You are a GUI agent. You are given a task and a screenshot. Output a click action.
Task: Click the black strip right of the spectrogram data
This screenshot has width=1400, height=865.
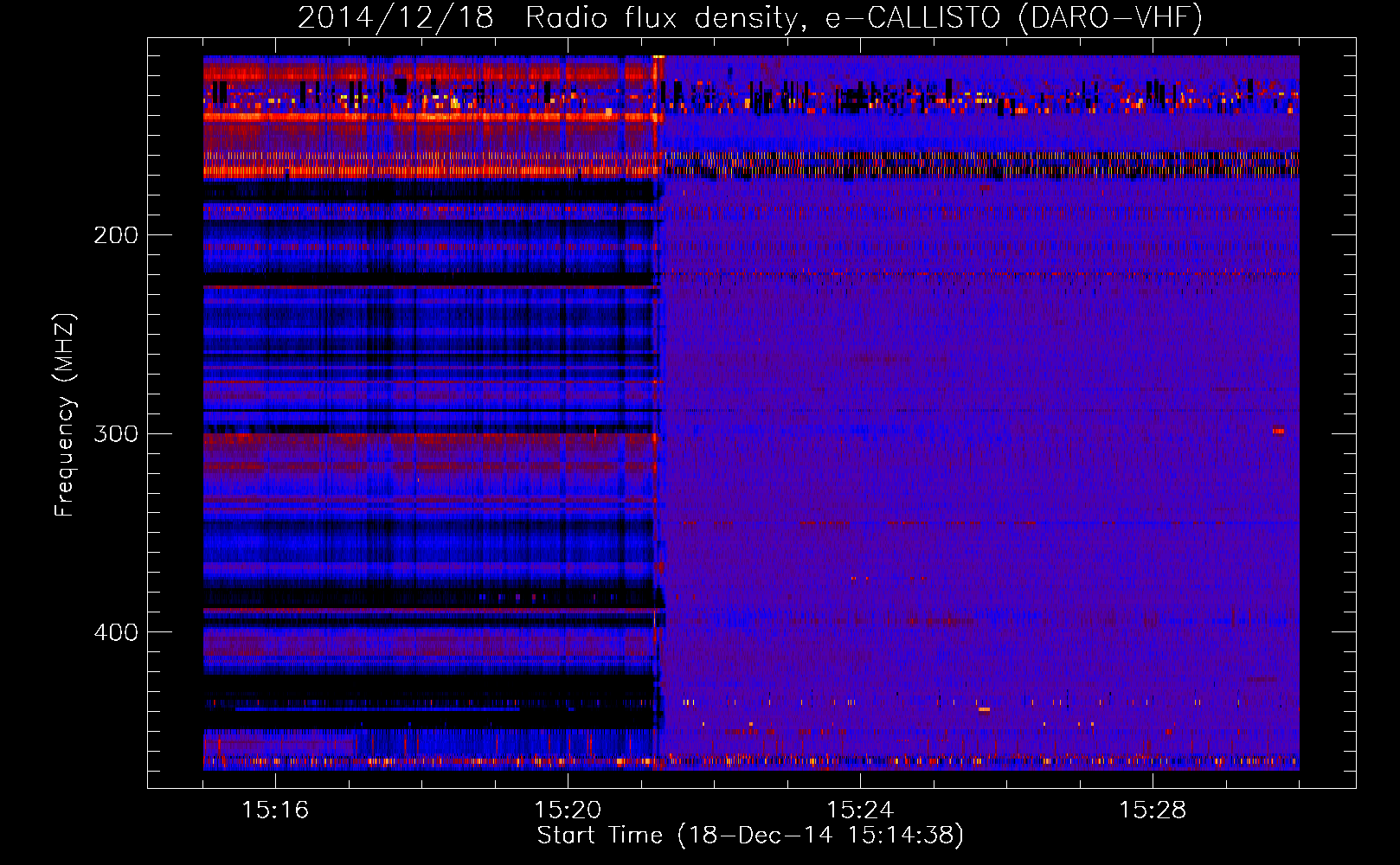point(1326,413)
